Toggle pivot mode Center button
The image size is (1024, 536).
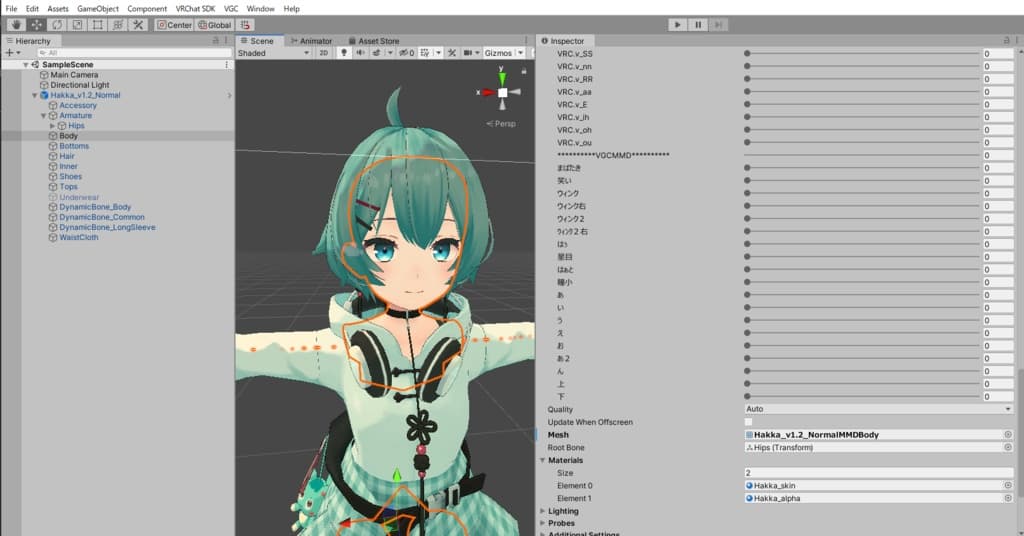175,24
